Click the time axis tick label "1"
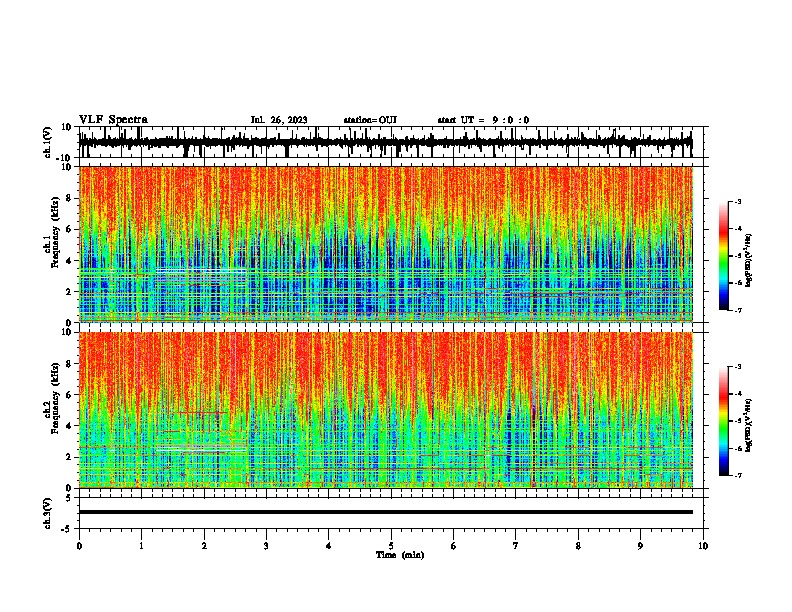Viewport: 792px width, 612px height. click(141, 546)
